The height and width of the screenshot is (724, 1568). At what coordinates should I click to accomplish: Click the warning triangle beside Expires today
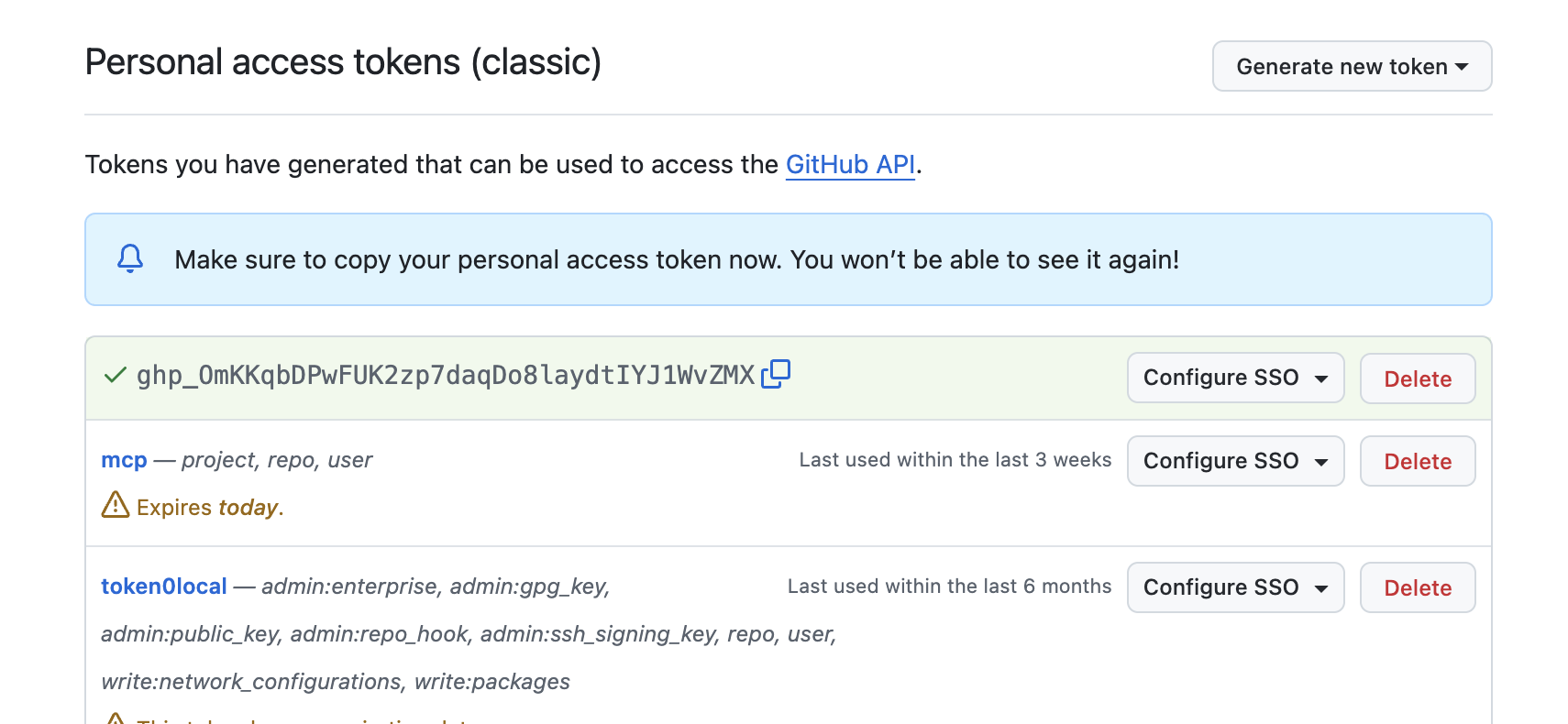(114, 505)
